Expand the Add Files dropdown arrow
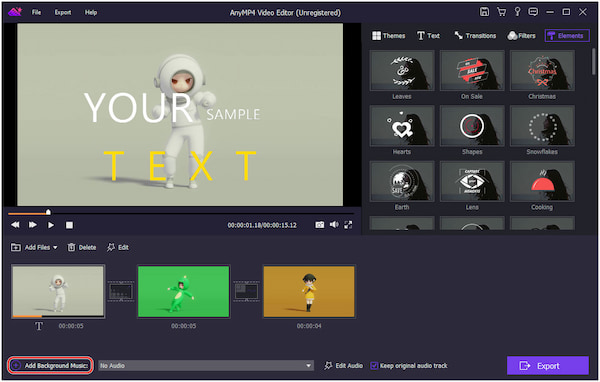600x382 pixels. 55,248
